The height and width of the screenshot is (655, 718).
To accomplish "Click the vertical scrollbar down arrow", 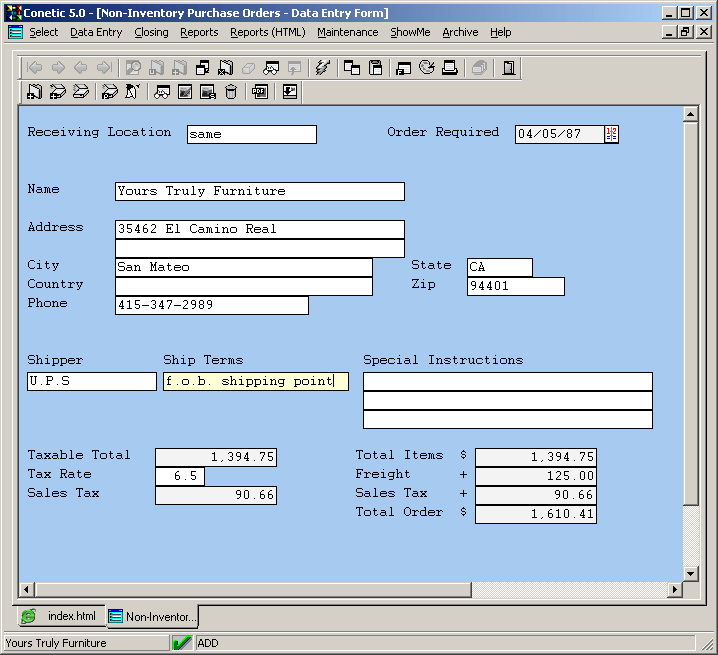I will 690,573.
